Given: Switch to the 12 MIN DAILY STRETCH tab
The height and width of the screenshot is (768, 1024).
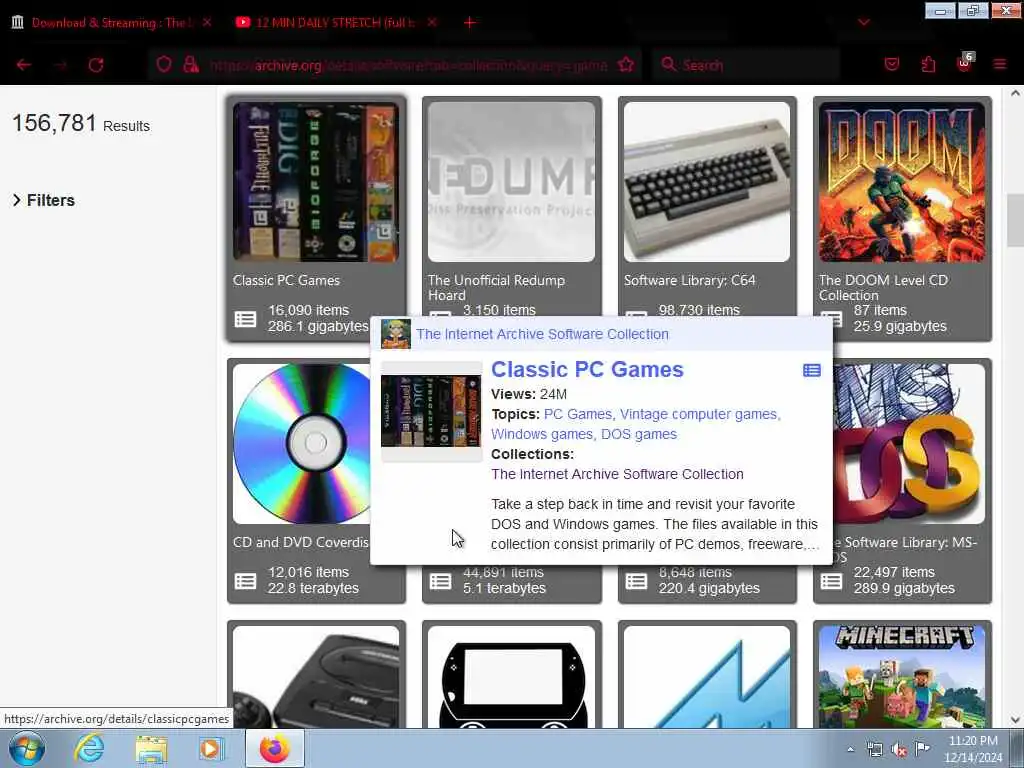Looking at the screenshot, I should tap(336, 22).
